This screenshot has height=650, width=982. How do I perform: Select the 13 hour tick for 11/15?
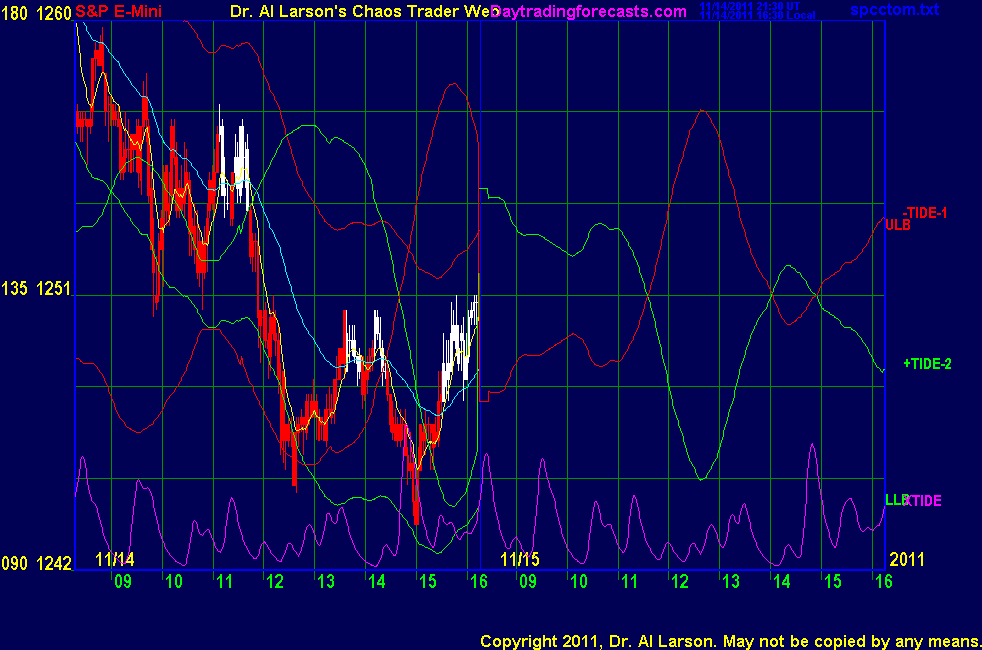pyautogui.click(x=731, y=581)
